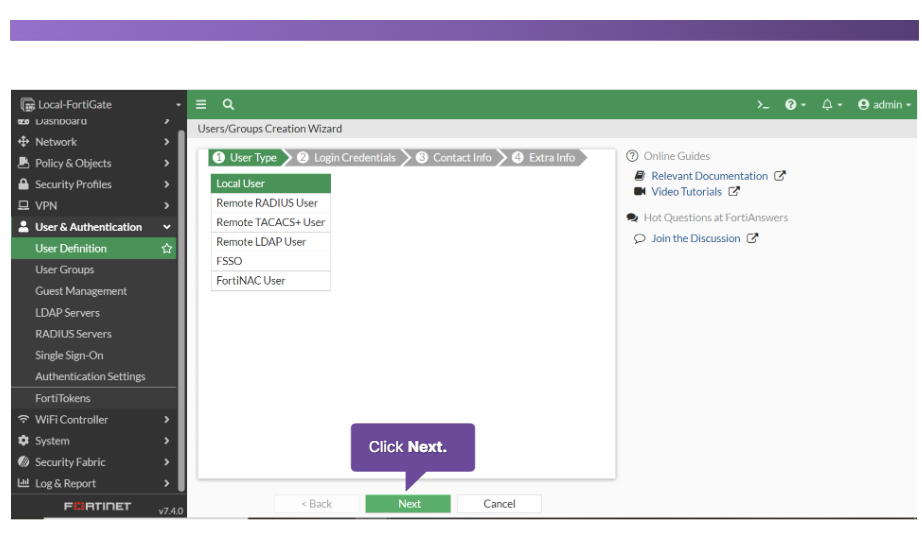This screenshot has width=922, height=540.
Task: Click the Policy & Objects icon
Action: (24, 163)
